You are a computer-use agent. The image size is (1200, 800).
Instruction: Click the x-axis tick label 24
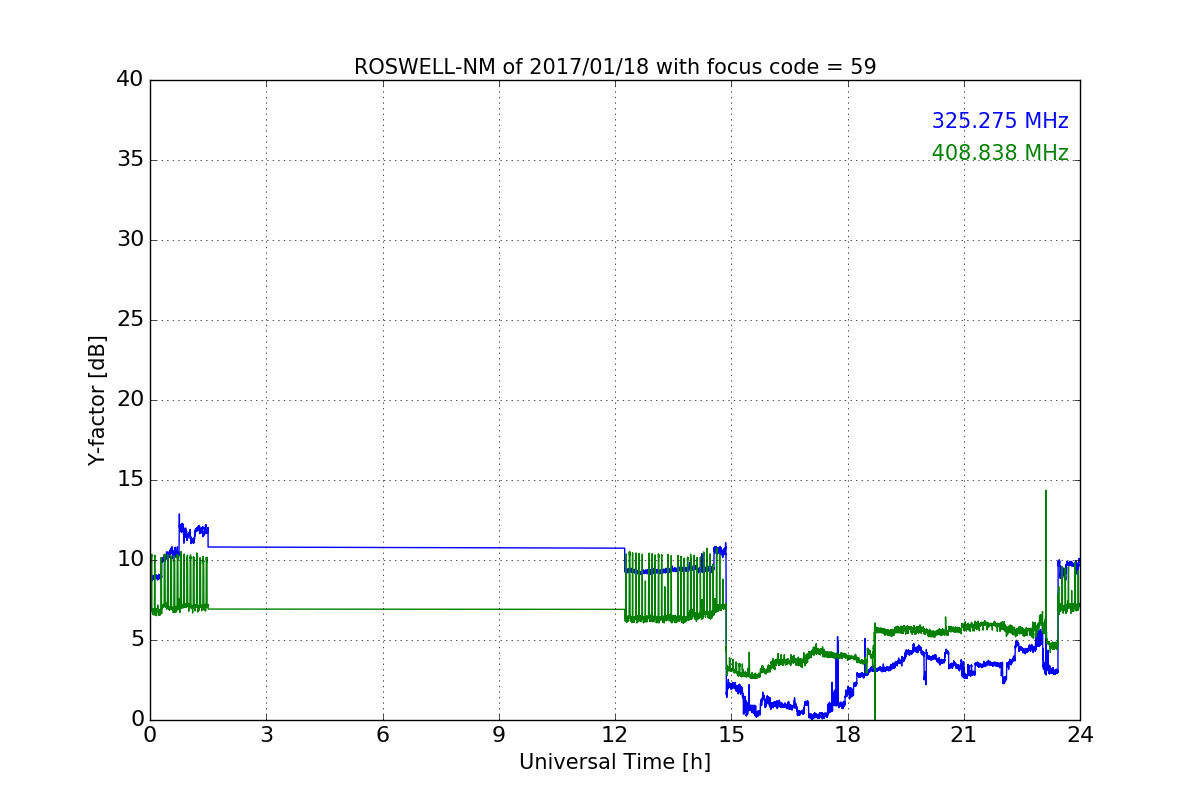pyautogui.click(x=1080, y=735)
